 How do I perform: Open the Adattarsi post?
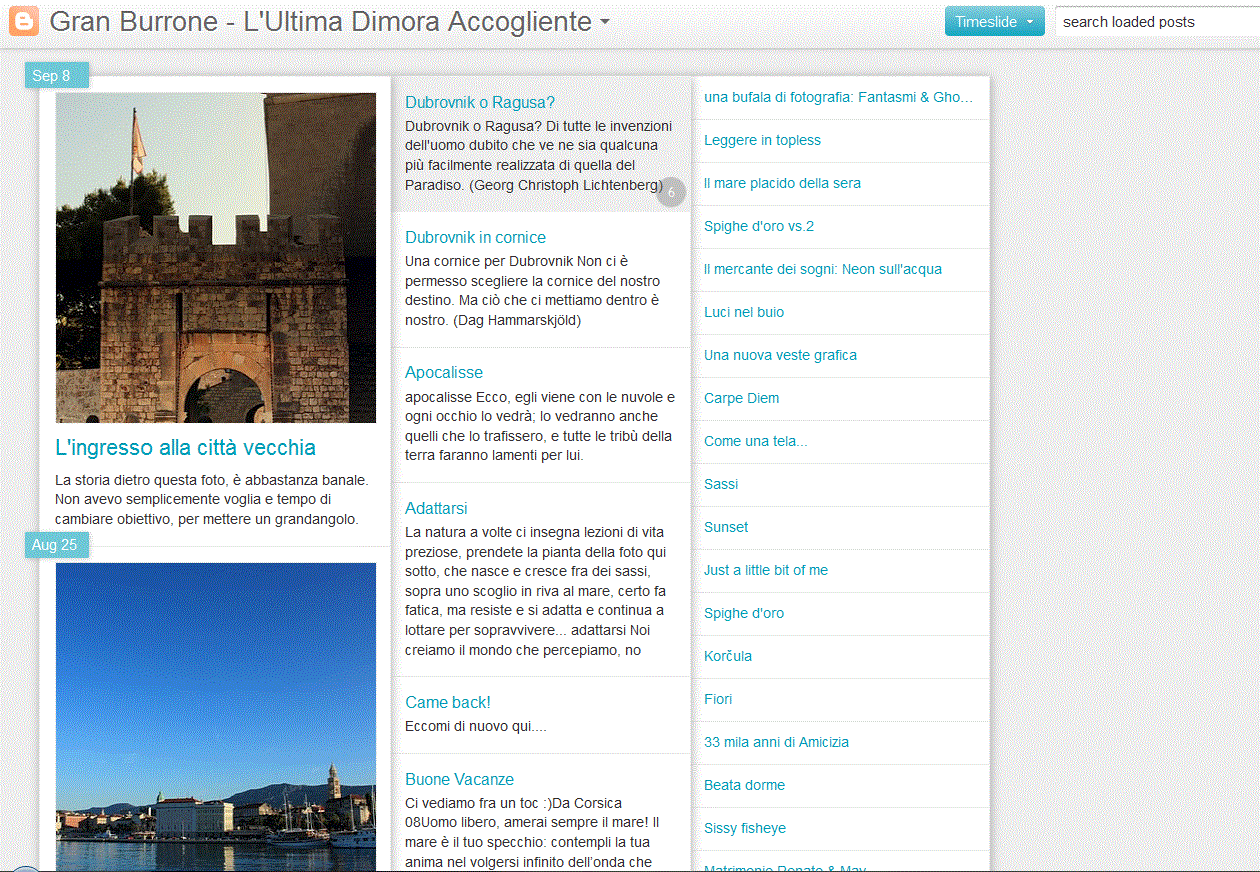[x=436, y=508]
